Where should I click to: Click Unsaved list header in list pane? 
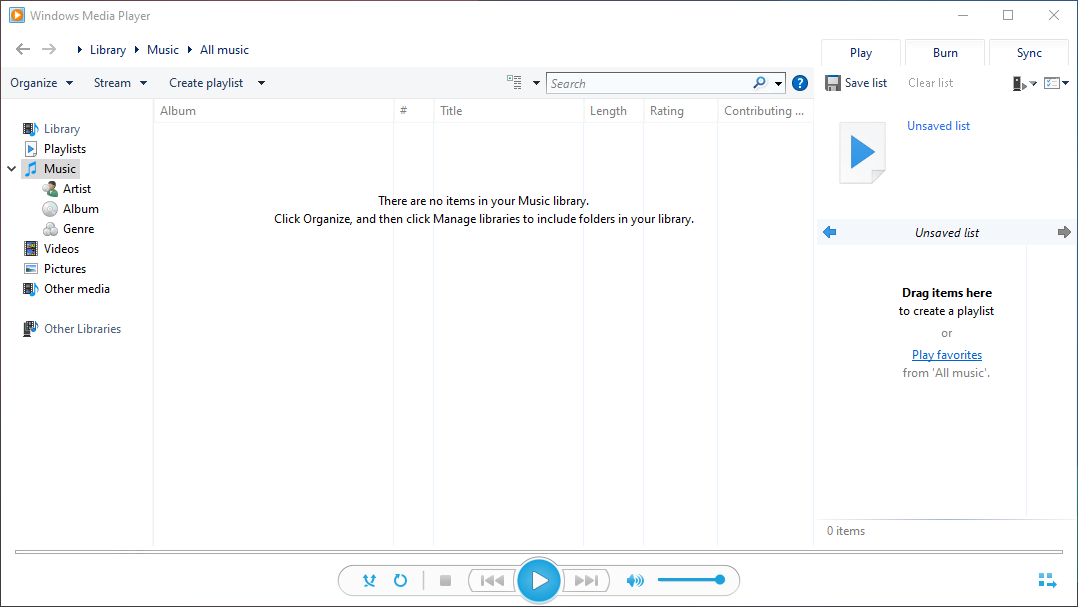click(x=947, y=232)
